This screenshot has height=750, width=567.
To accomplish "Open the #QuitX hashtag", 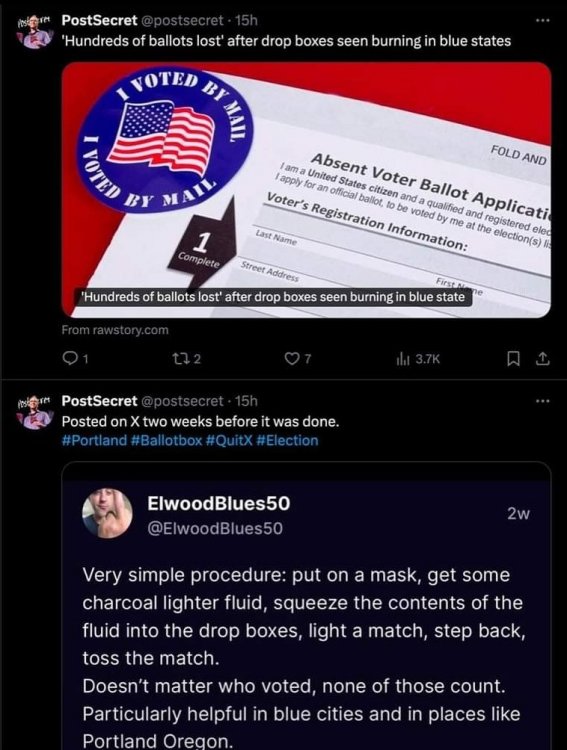I will tap(229, 440).
